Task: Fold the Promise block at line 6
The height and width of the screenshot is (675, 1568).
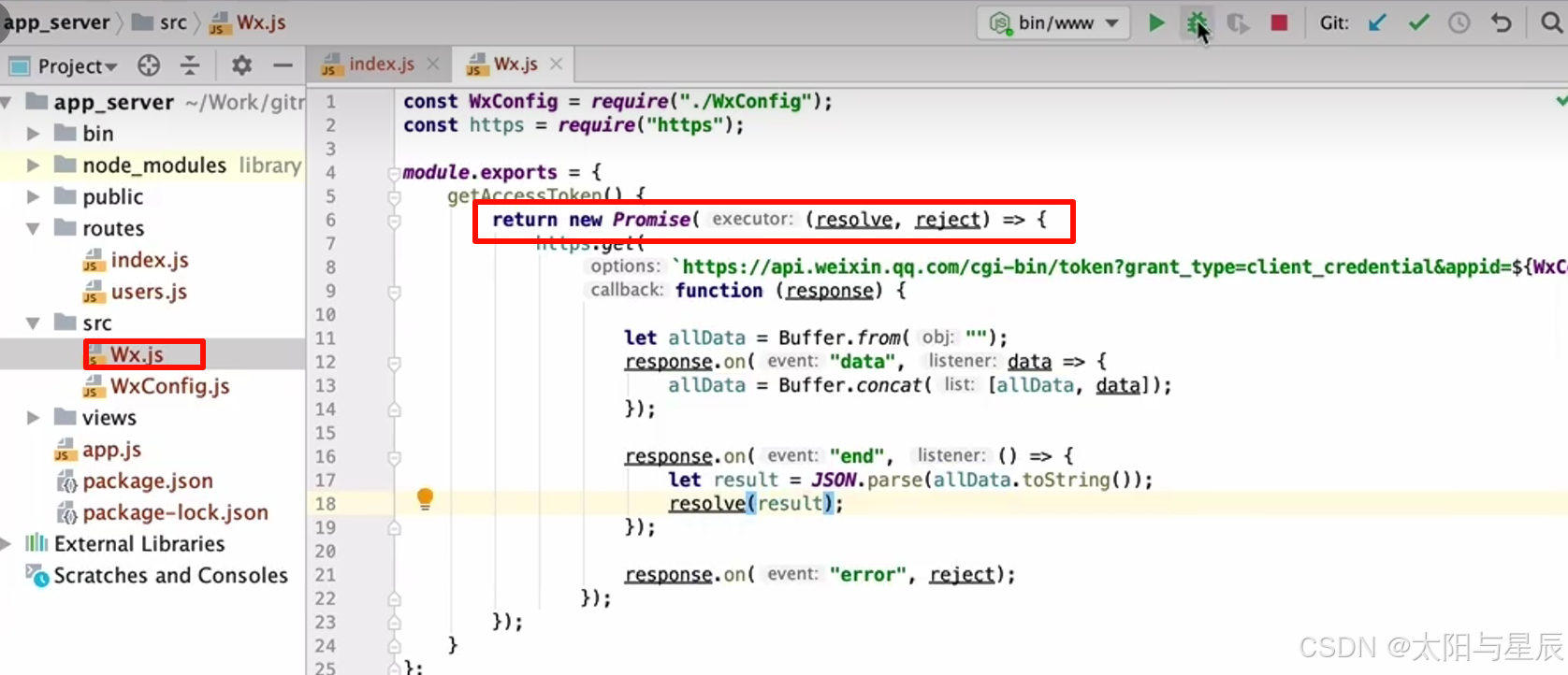Action: [395, 222]
